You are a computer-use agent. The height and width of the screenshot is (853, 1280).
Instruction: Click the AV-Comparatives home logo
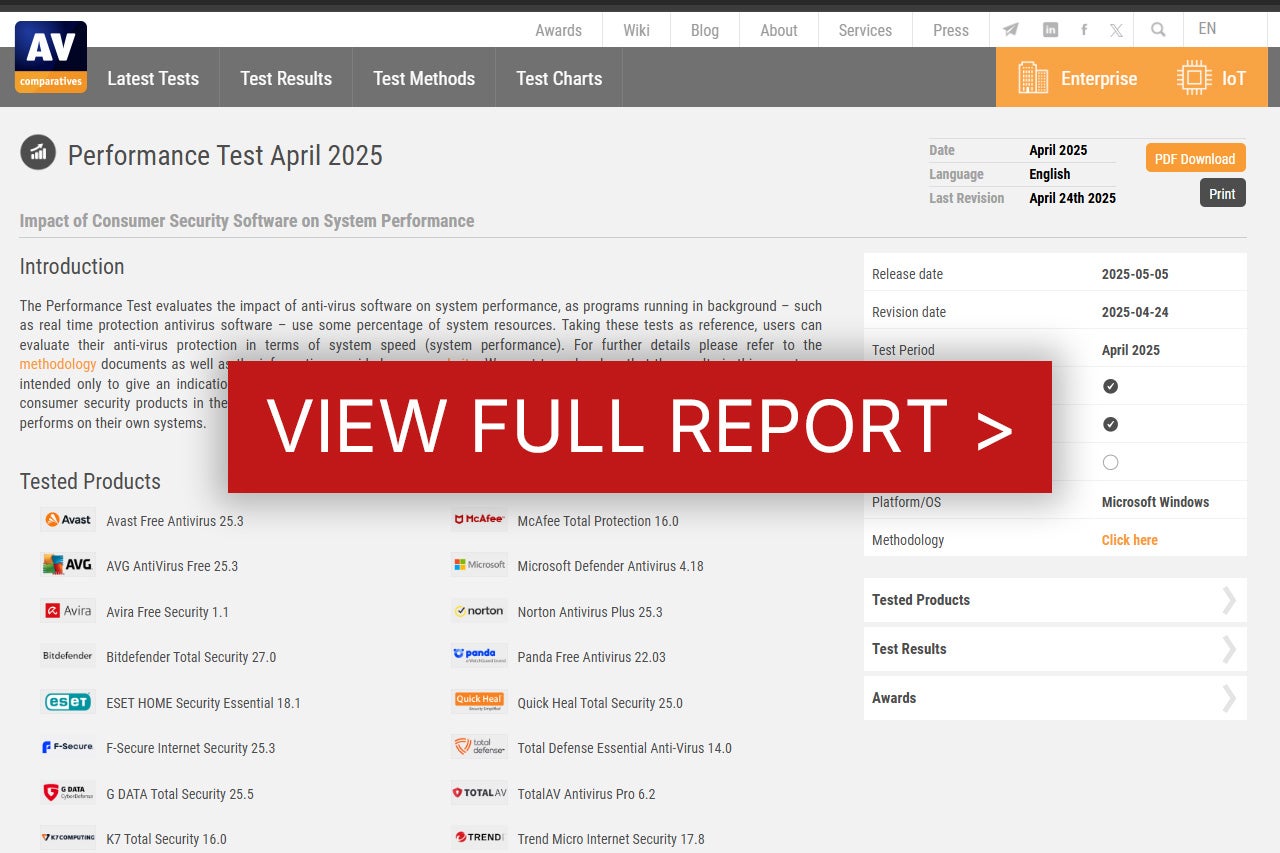click(51, 57)
